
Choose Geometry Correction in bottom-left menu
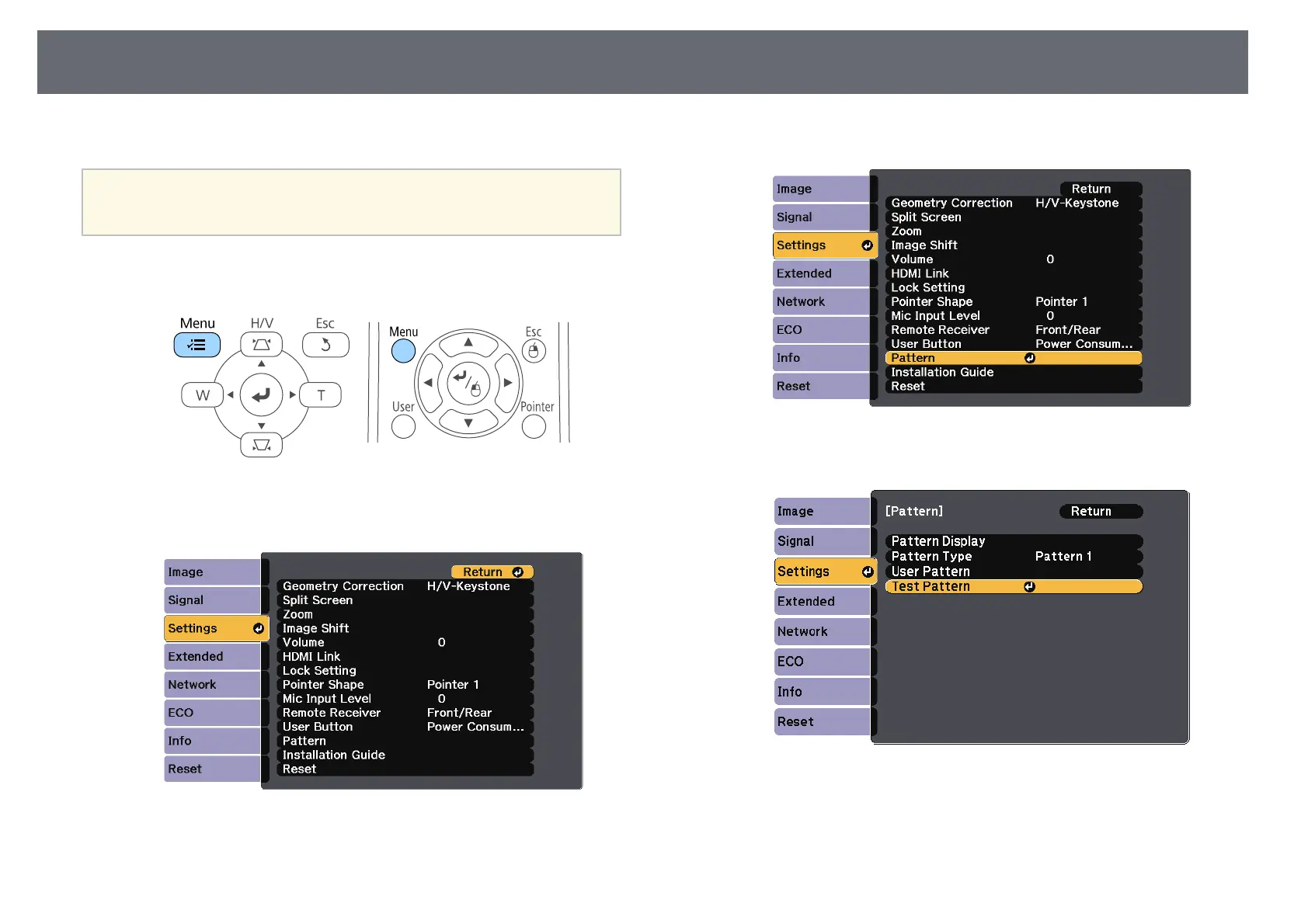click(x=405, y=586)
